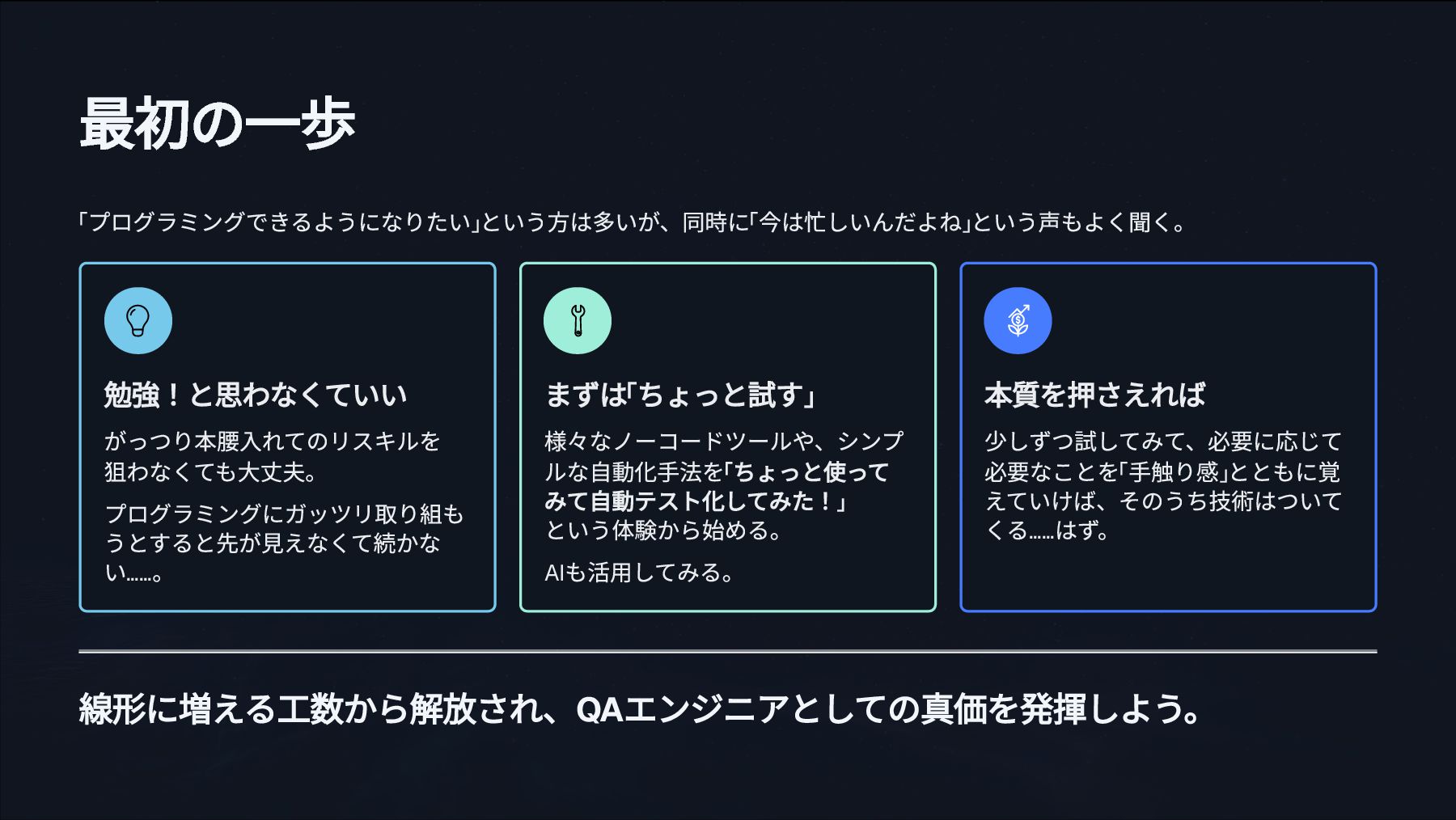Click the light bulb icon
This screenshot has width=1456, height=820.
(x=138, y=320)
